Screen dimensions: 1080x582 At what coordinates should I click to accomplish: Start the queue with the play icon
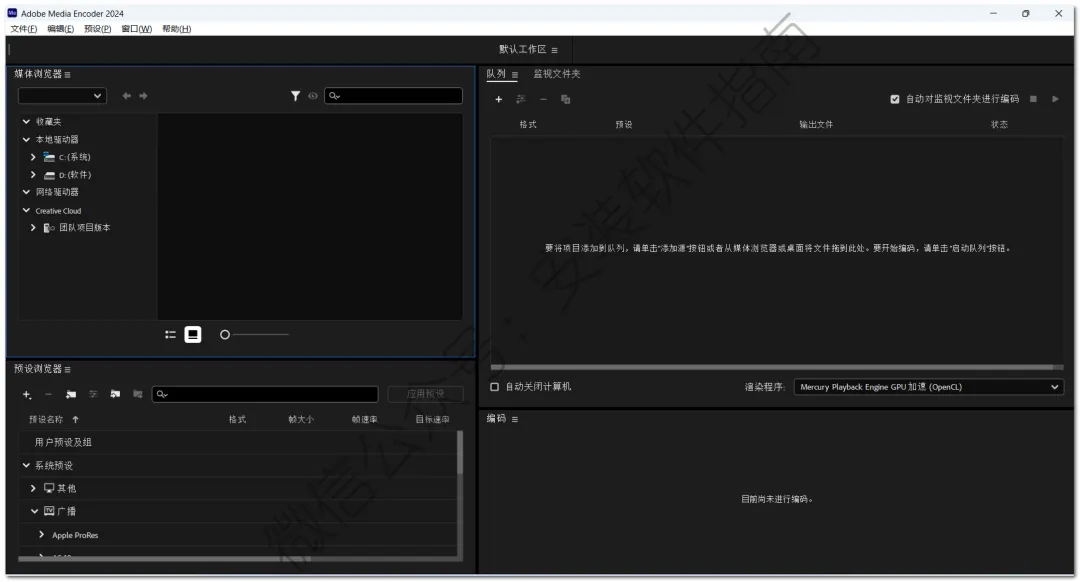click(1055, 99)
